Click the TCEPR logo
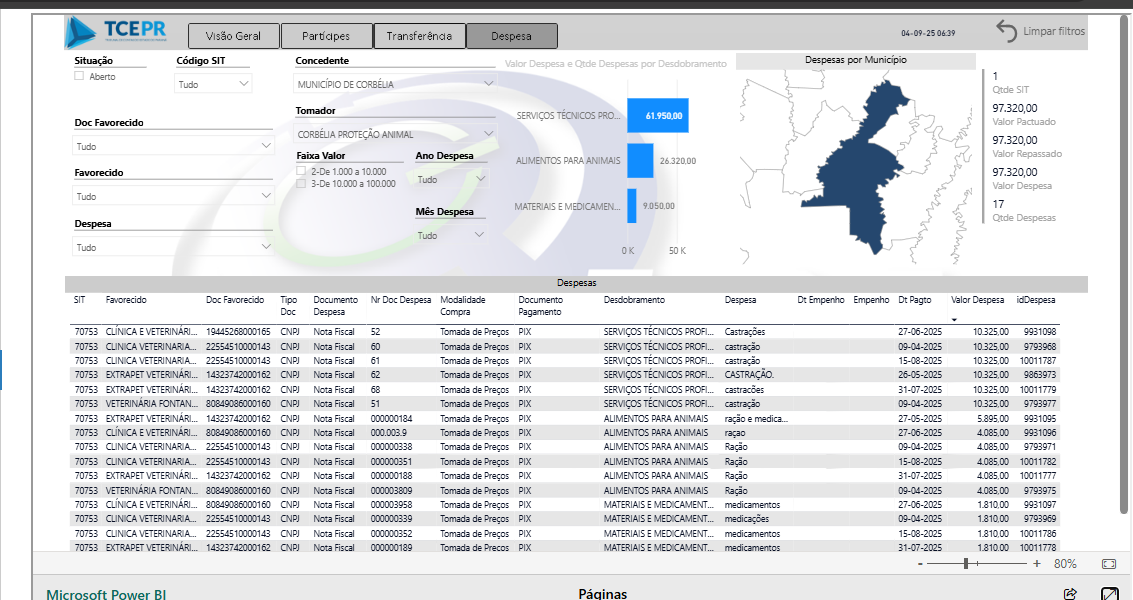Viewport: 1133px width, 600px height. 115,33
